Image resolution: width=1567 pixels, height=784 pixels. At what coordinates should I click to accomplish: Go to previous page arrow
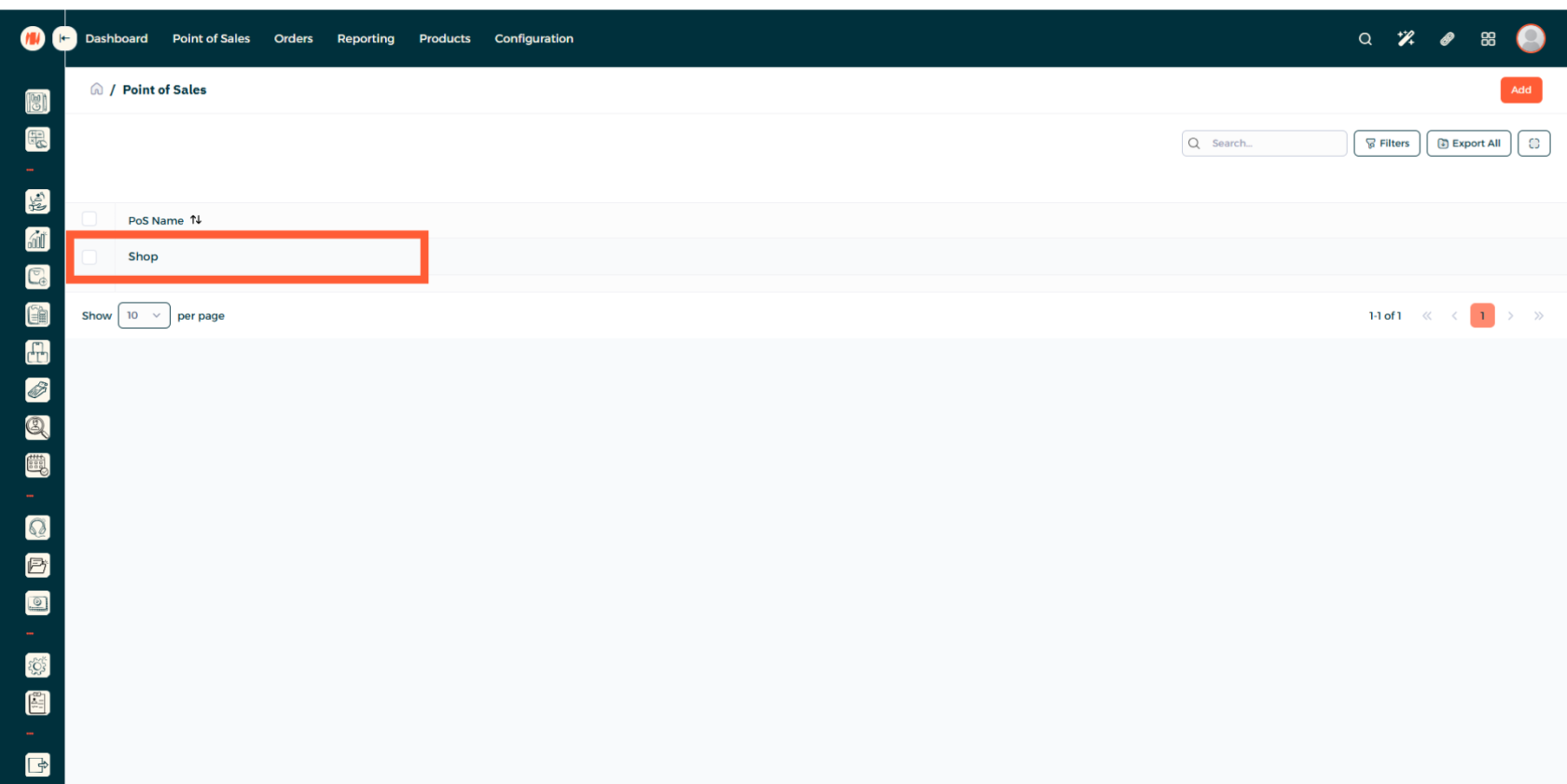(x=1454, y=316)
